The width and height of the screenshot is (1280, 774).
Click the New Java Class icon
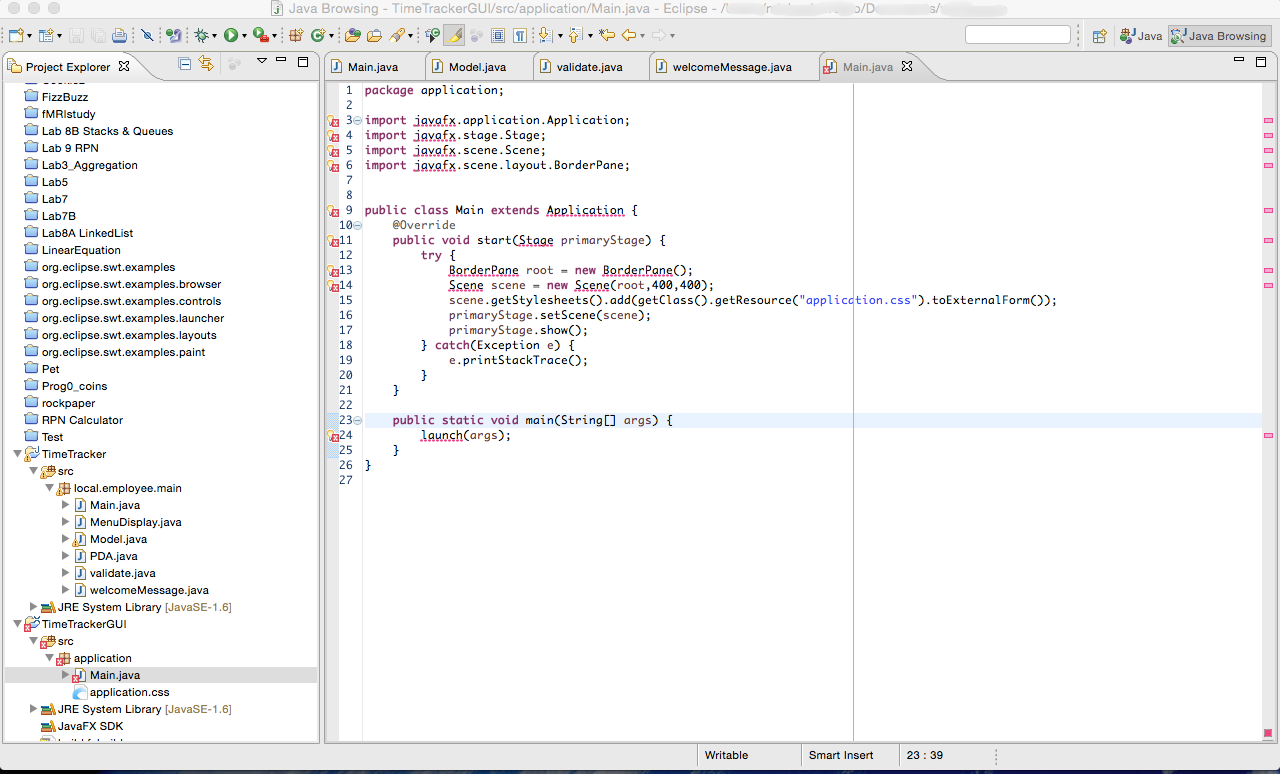point(318,35)
